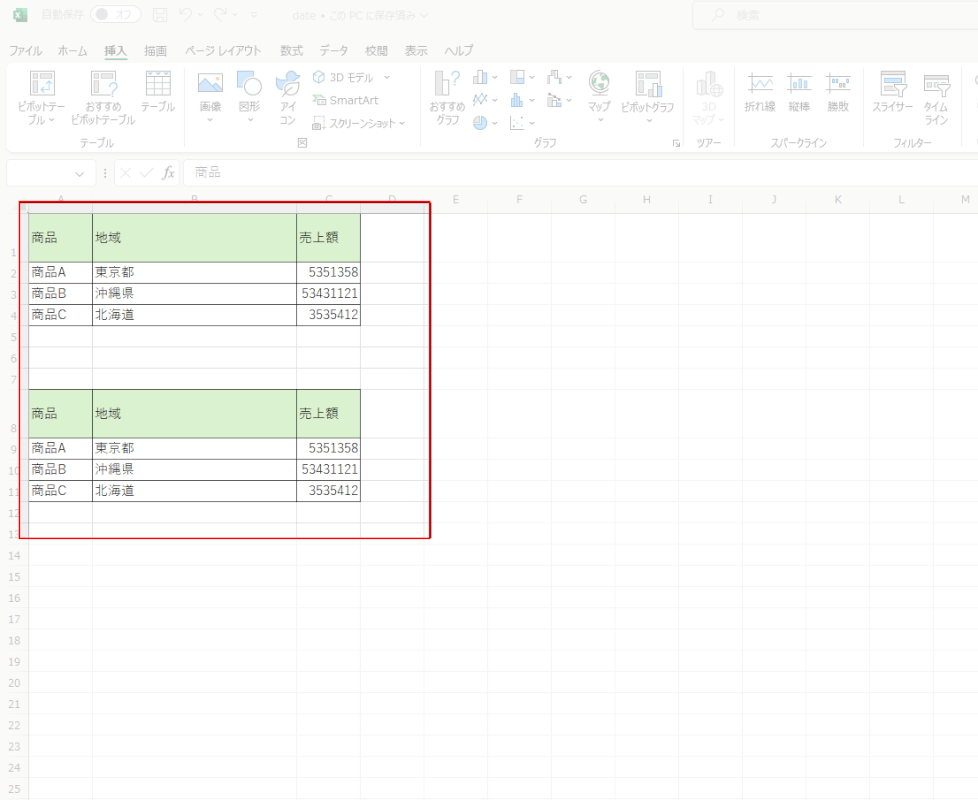Open Recommended PivotTables (おすすめピボットテーブル)
The height and width of the screenshot is (800, 978).
point(104,98)
